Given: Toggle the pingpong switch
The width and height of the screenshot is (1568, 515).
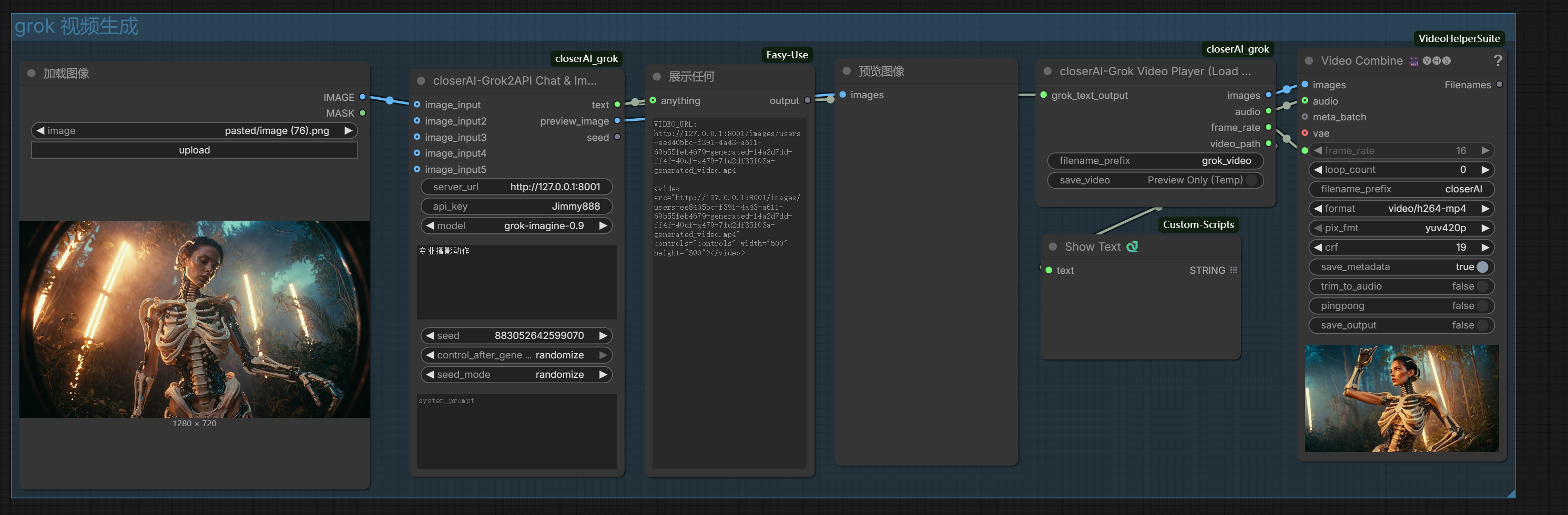Looking at the screenshot, I should pyautogui.click(x=1482, y=306).
